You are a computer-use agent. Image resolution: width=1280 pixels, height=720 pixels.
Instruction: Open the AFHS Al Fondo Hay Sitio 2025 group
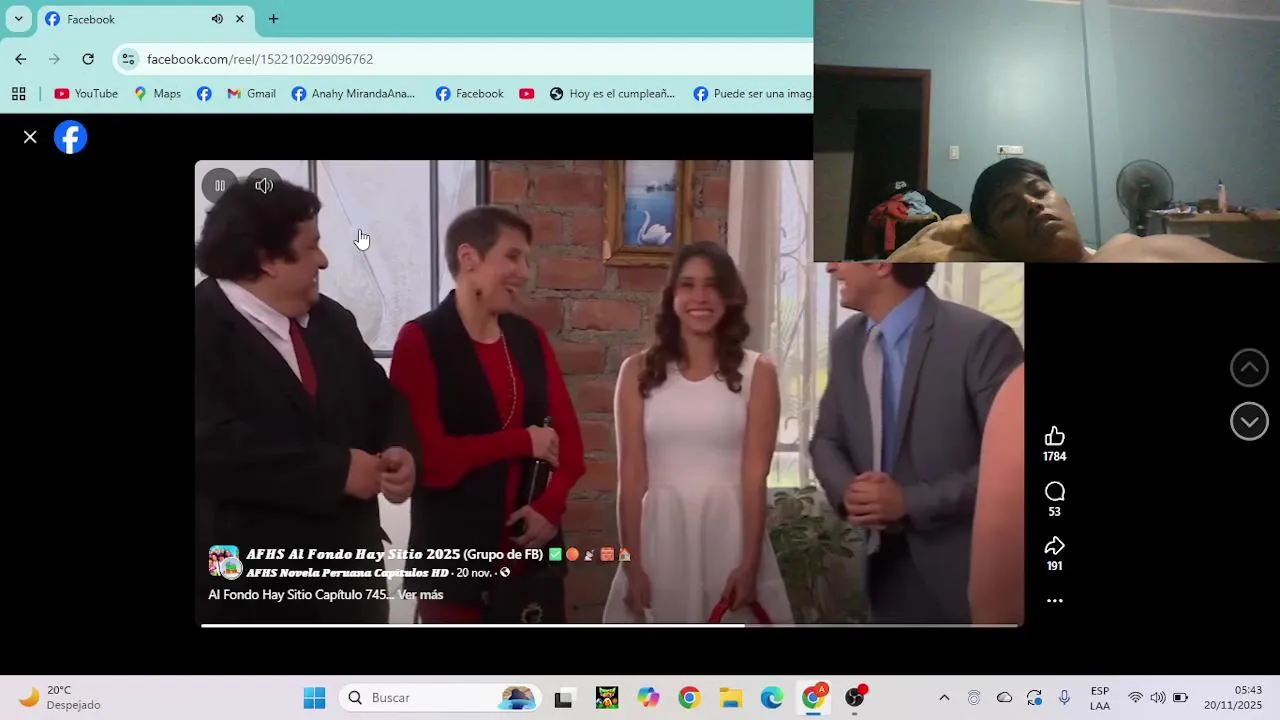pyautogui.click(x=395, y=554)
